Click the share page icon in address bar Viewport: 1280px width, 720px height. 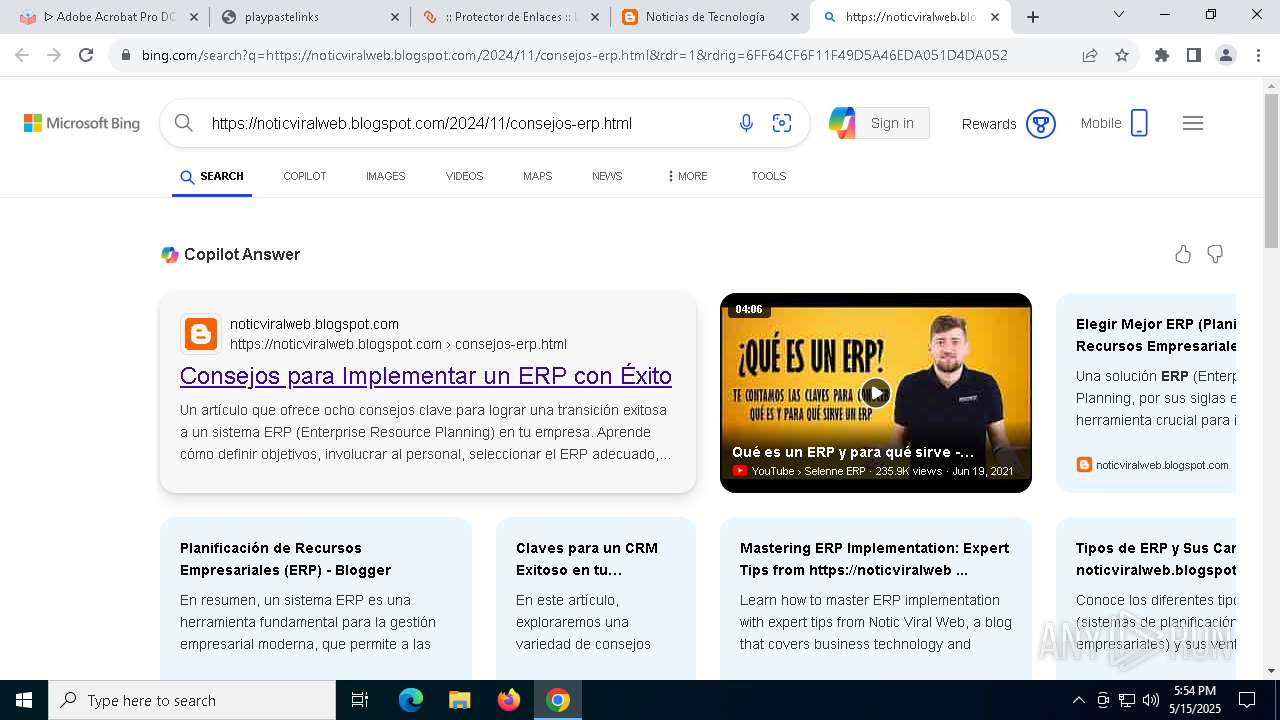click(1090, 55)
